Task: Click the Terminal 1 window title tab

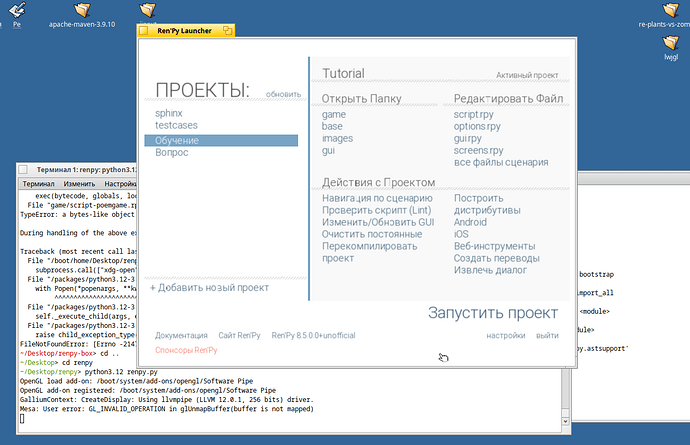Action: [x=87, y=169]
